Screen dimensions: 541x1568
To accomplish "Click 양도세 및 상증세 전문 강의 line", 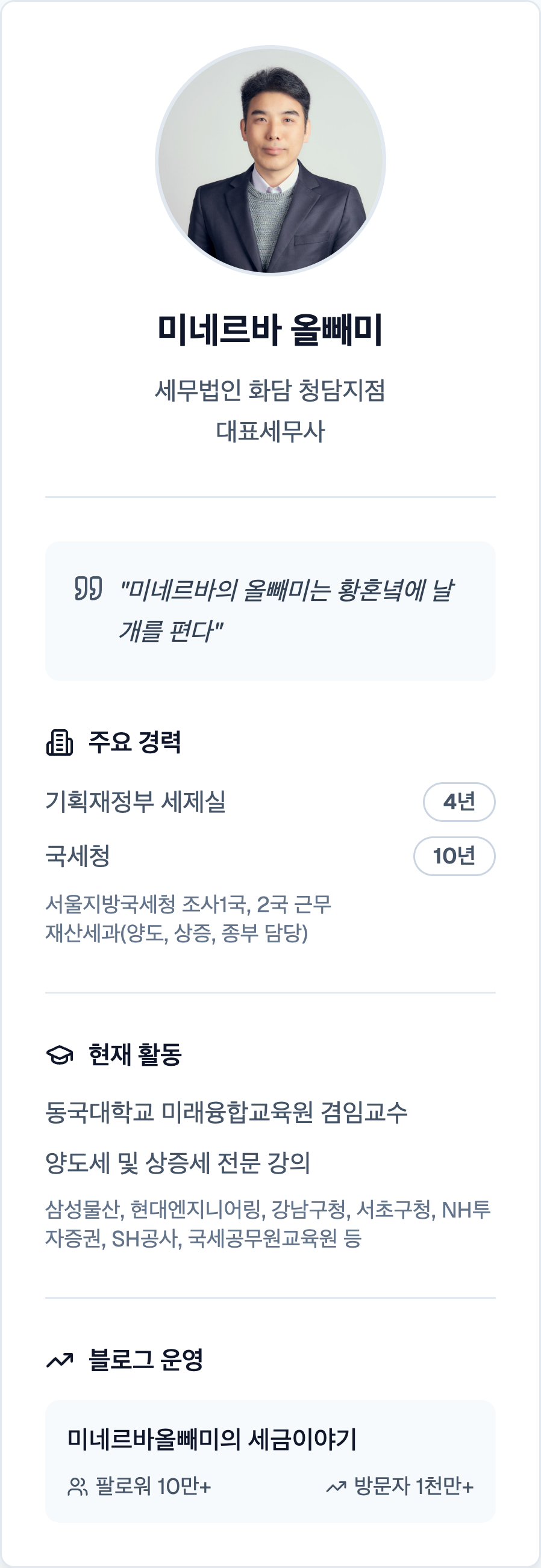I will (178, 1163).
